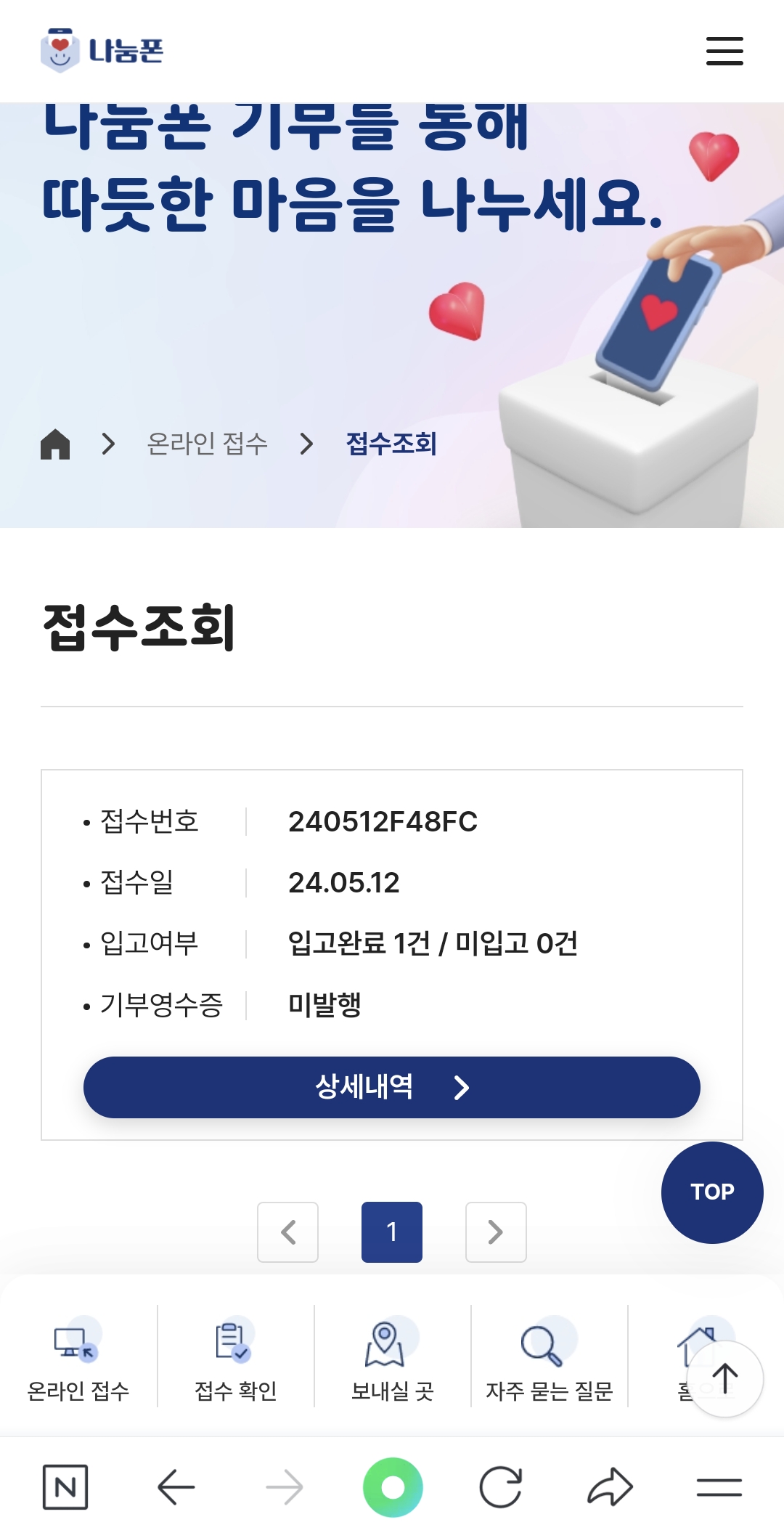
Task: Click the 온라인 접수 breadcrumb link
Action: click(208, 444)
